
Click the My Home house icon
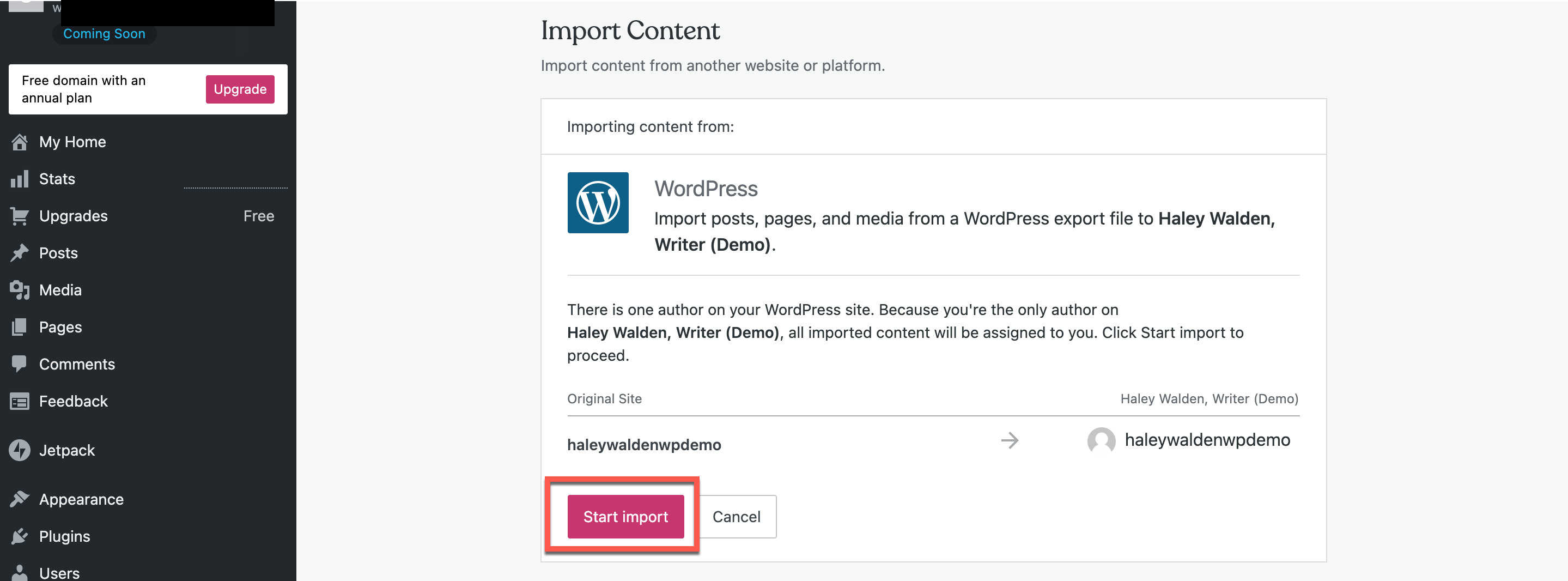(x=20, y=142)
